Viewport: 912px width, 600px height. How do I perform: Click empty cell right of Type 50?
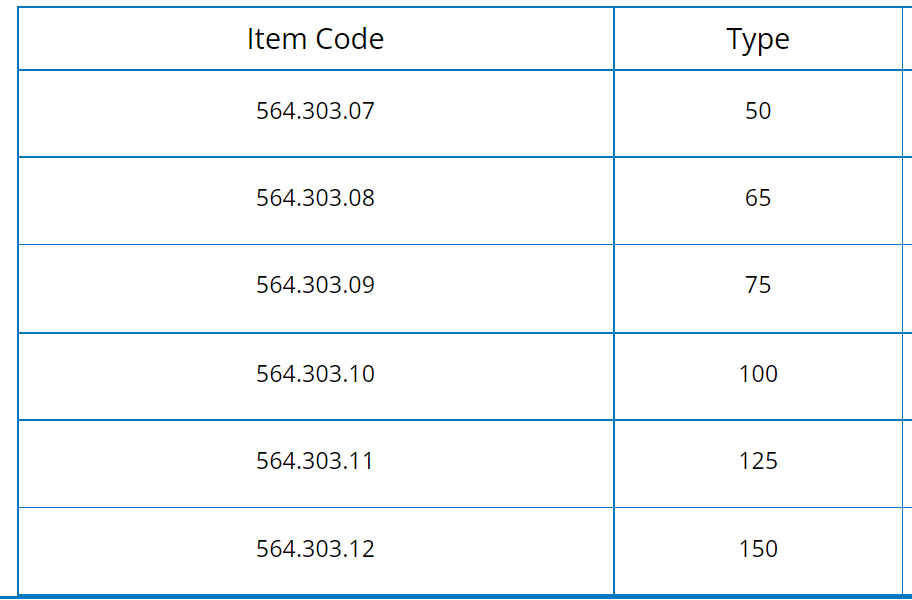point(907,113)
